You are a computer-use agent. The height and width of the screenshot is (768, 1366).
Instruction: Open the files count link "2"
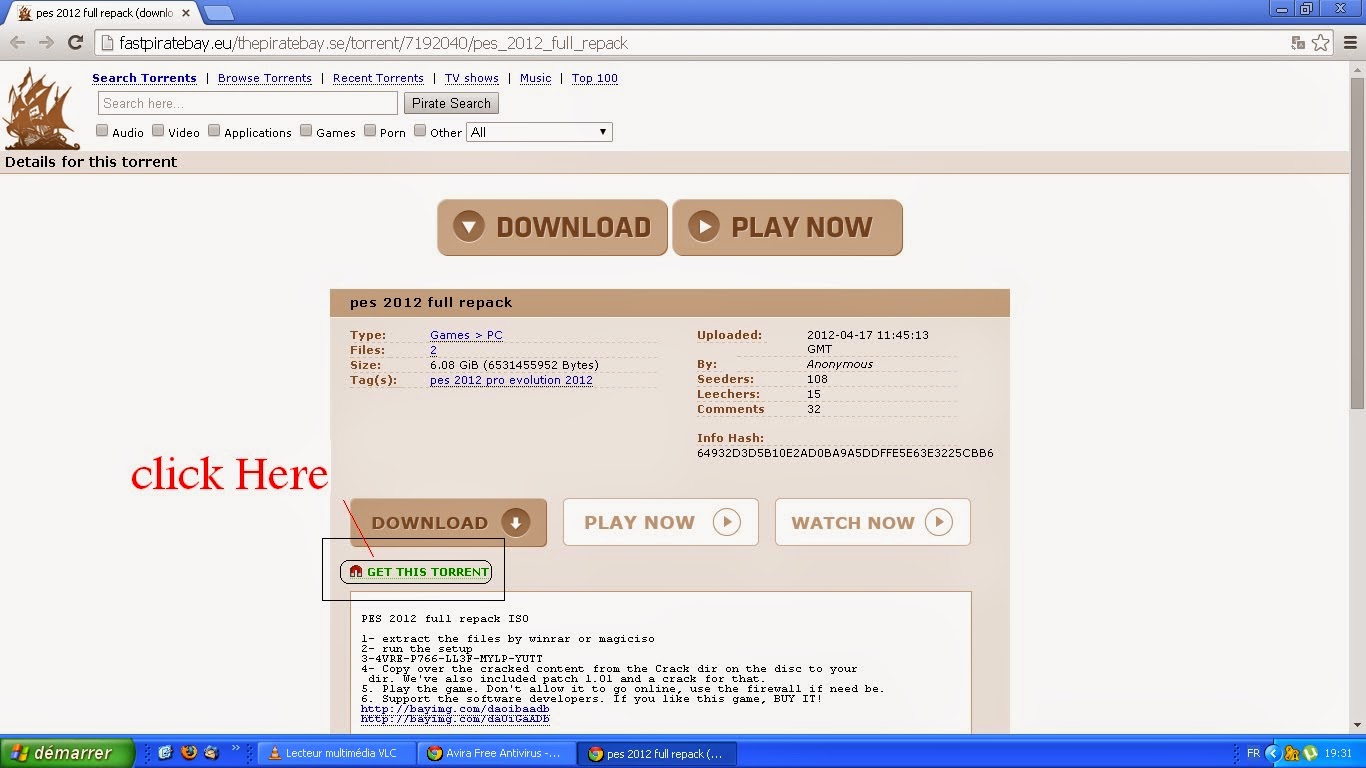pyautogui.click(x=433, y=350)
